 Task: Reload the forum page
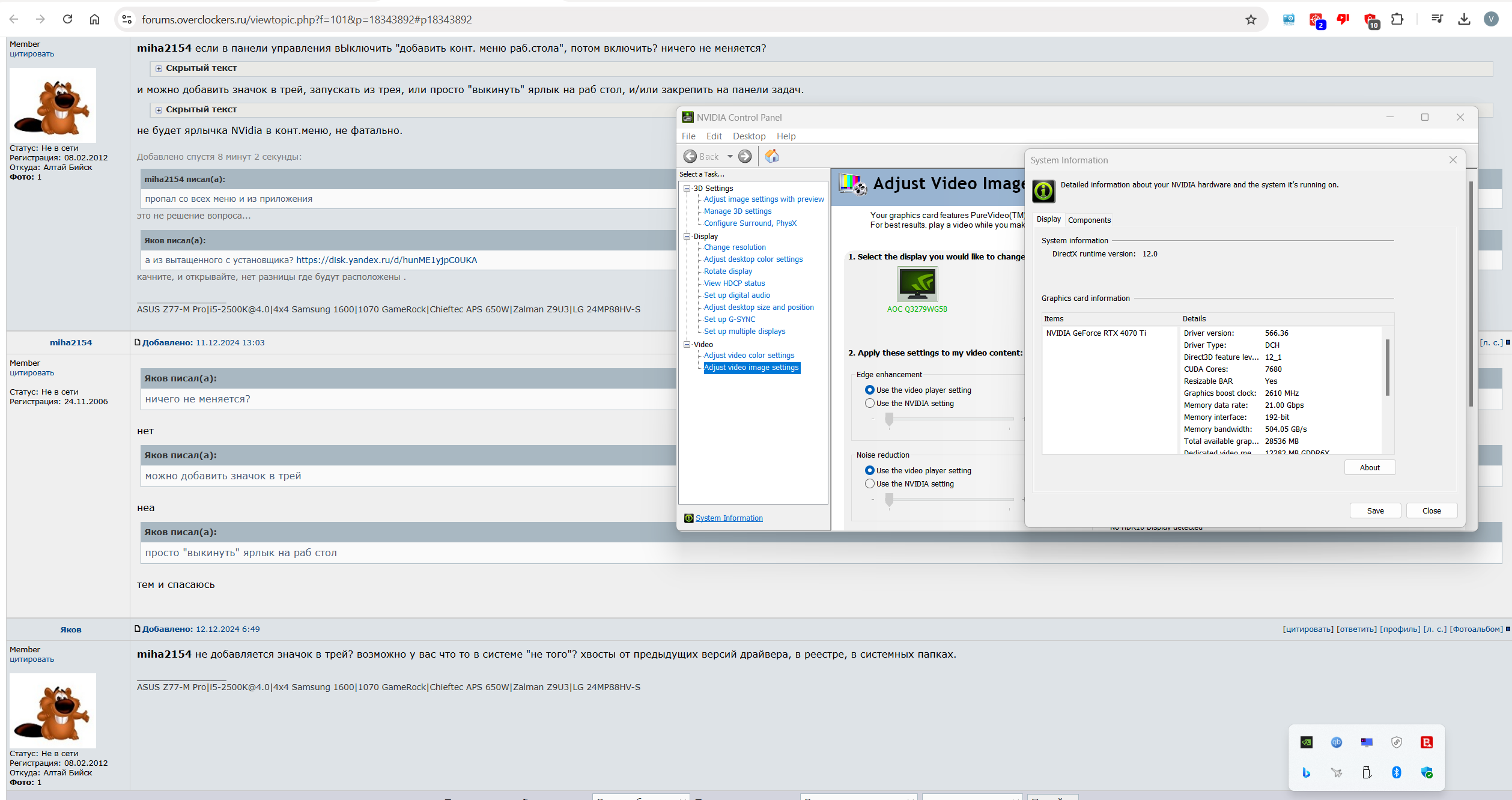(x=67, y=19)
